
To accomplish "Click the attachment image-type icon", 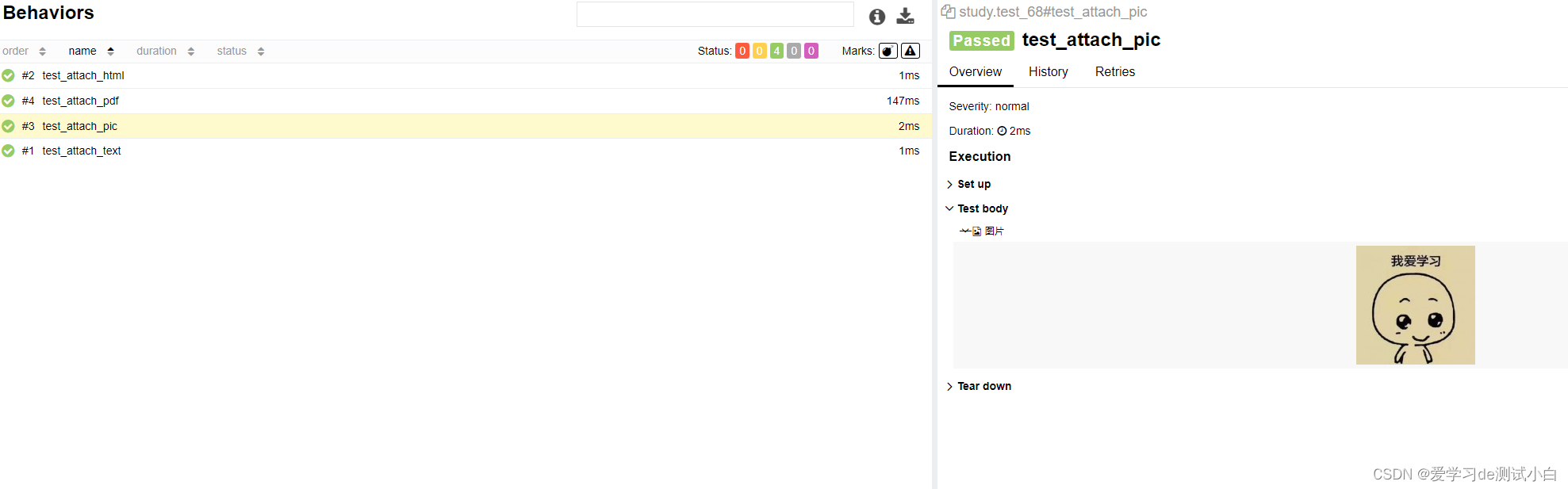I will [976, 231].
